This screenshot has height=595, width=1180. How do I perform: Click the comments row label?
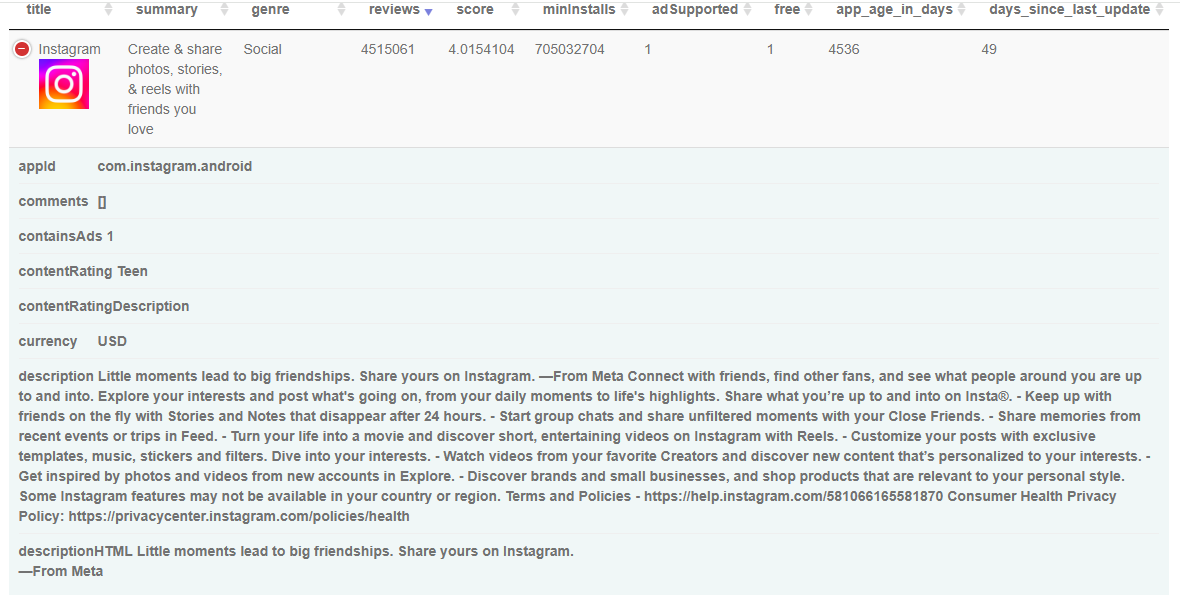click(x=53, y=201)
